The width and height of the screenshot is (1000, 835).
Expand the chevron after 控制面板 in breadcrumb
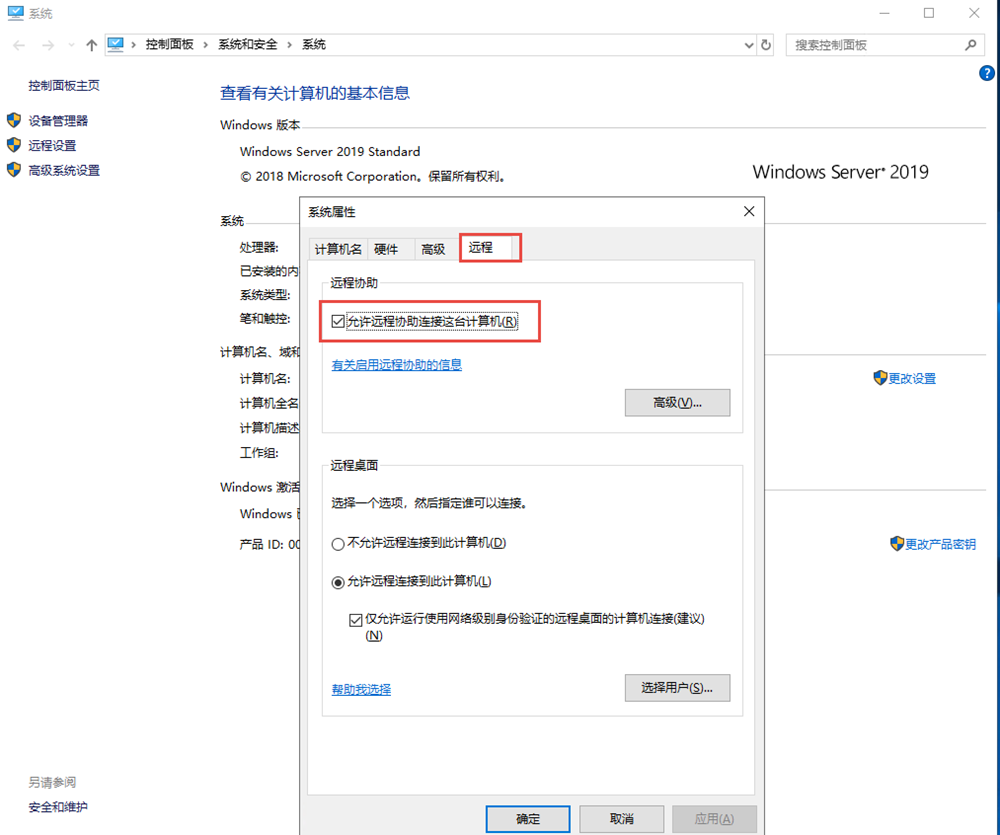204,45
